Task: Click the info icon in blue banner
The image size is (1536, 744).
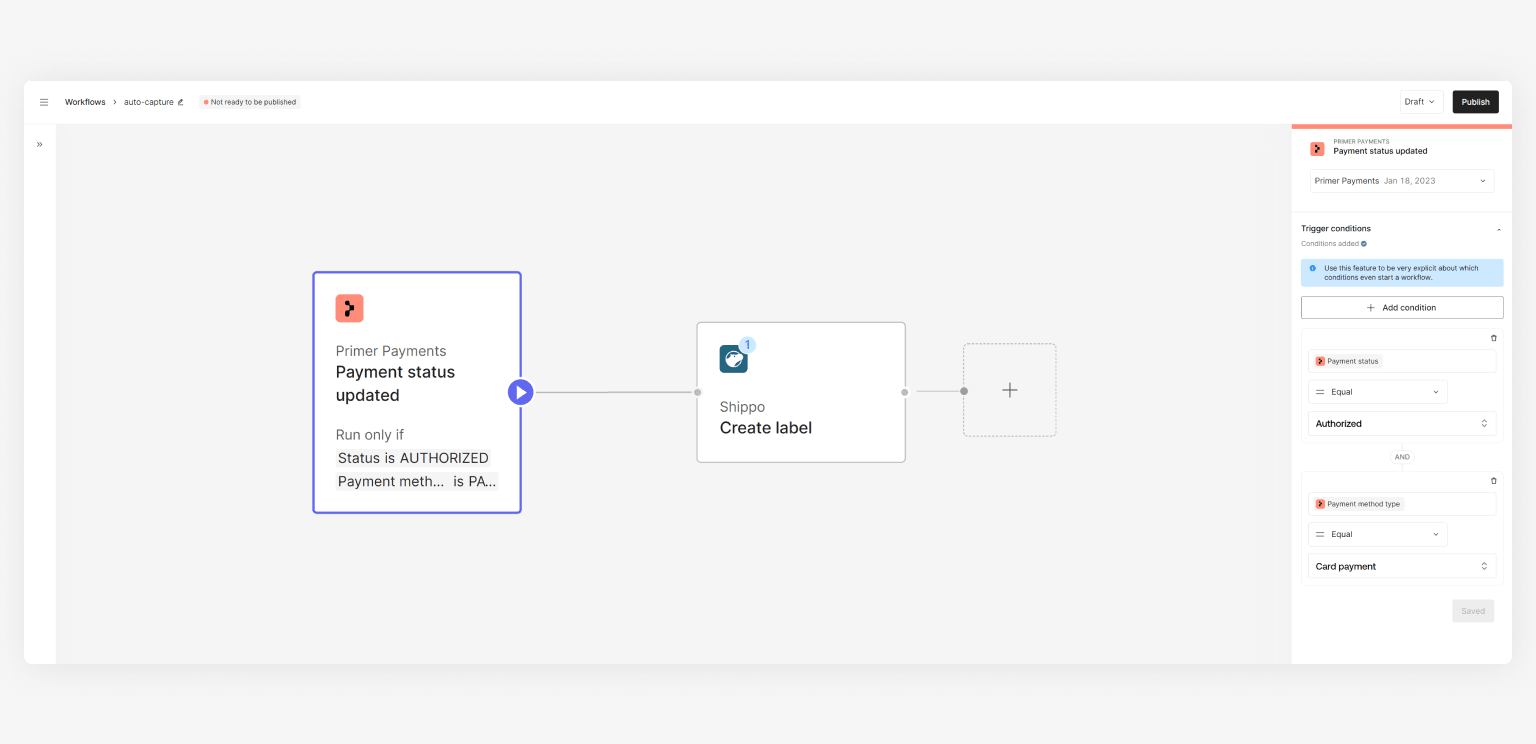Action: [x=1313, y=268]
